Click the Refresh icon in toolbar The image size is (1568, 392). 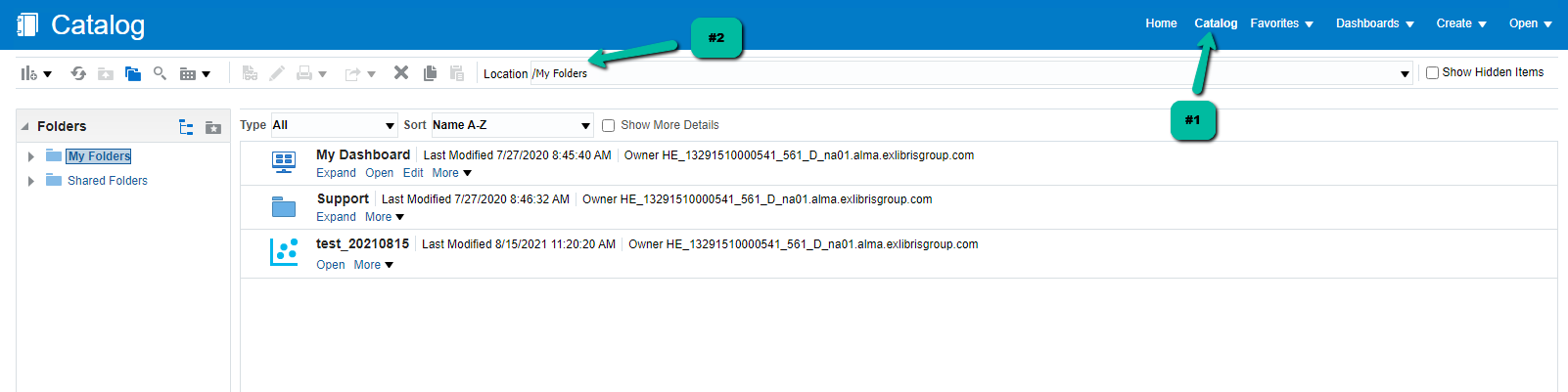(x=78, y=73)
